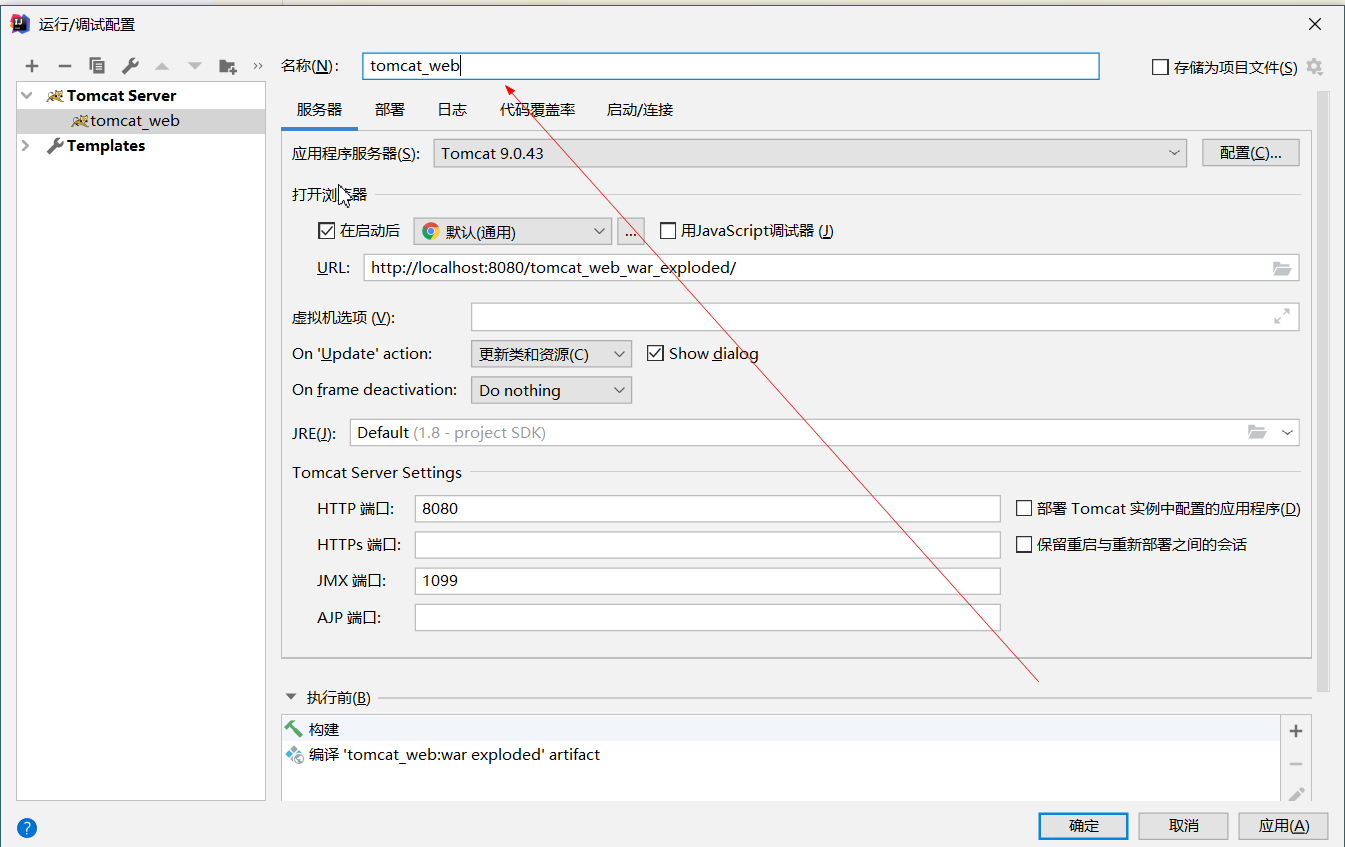Click the 虚拟机选项 input field
1345x847 pixels.
[x=885, y=317]
